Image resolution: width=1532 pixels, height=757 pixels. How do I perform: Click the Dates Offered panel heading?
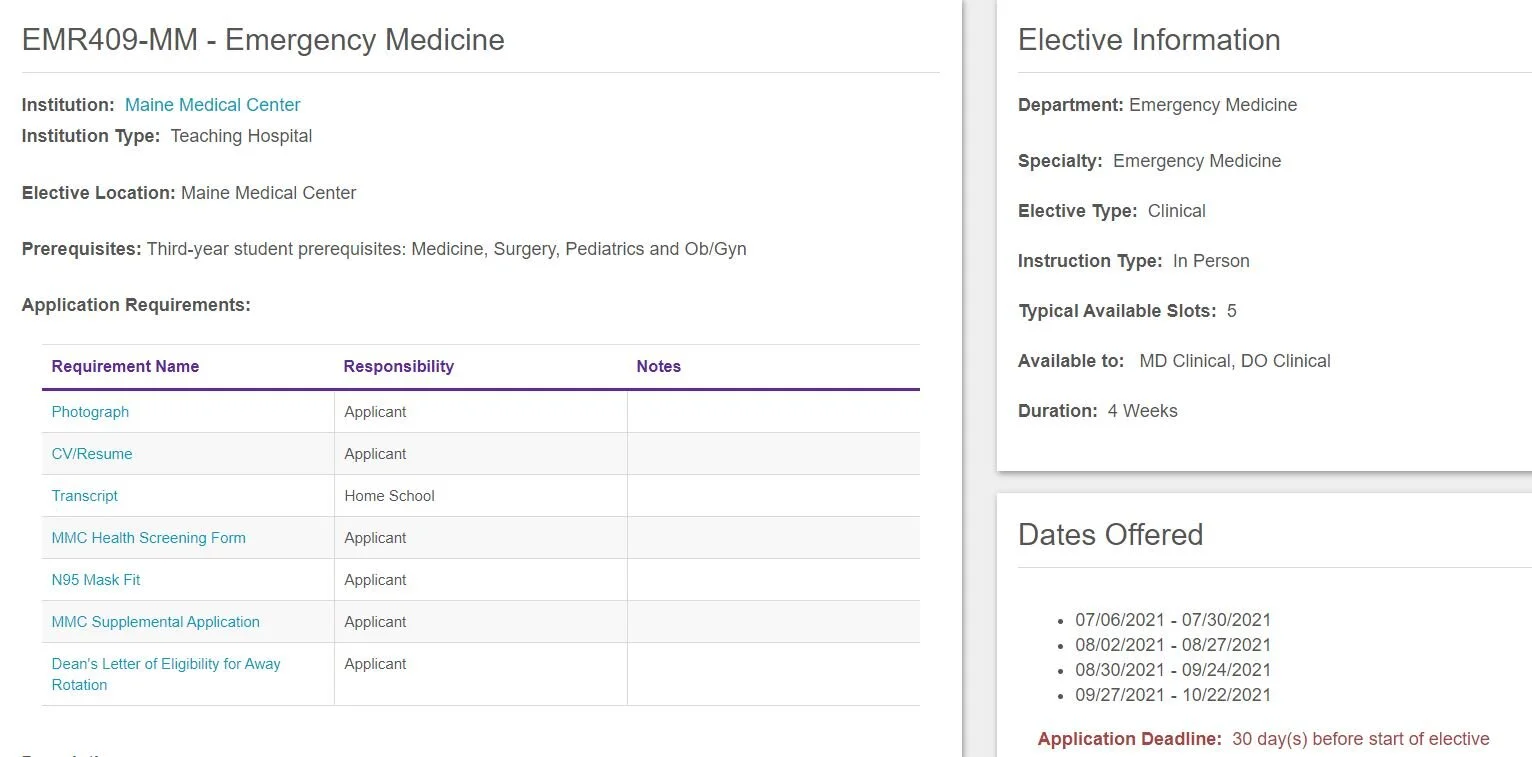[1110, 535]
